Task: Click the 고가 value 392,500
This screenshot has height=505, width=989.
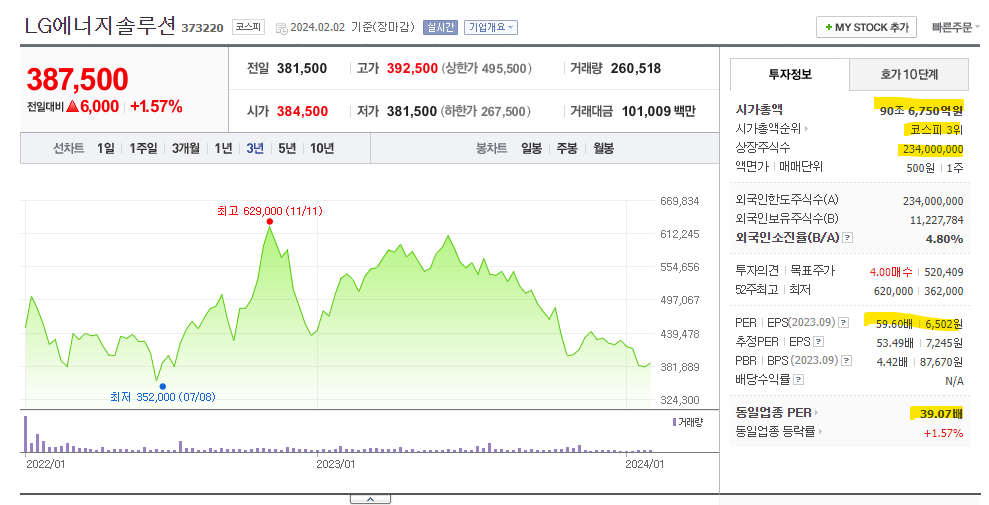Action: [413, 68]
